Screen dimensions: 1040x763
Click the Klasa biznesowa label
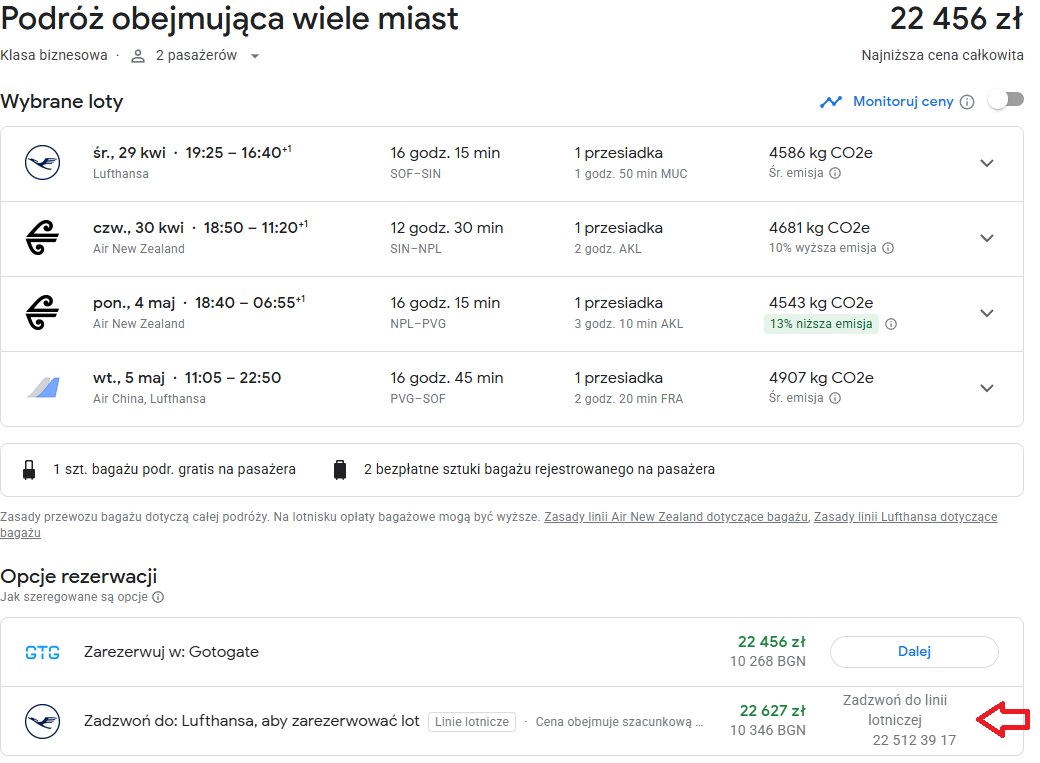pos(54,56)
